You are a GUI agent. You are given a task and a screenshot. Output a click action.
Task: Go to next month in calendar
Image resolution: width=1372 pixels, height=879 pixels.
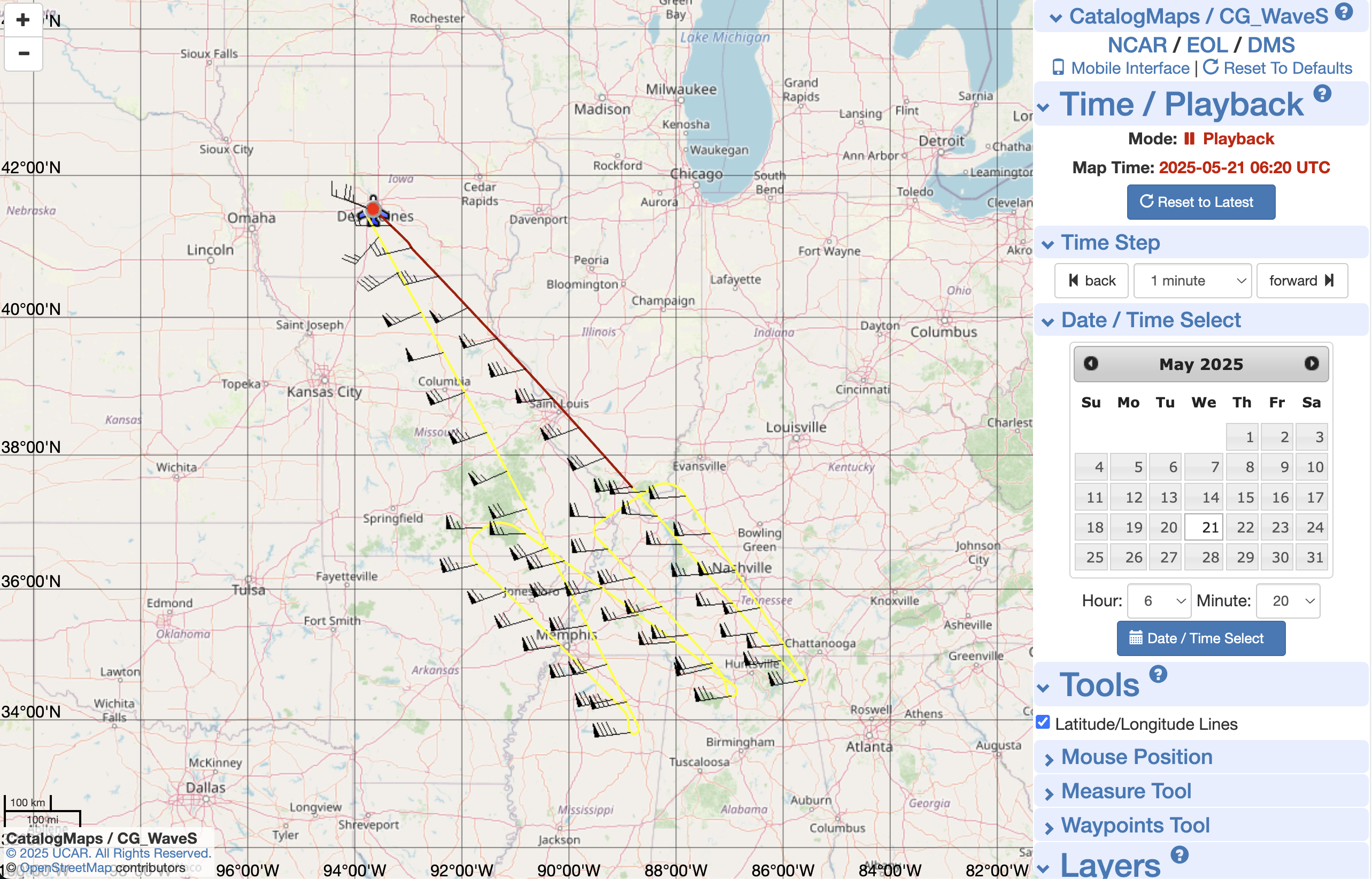1312,364
